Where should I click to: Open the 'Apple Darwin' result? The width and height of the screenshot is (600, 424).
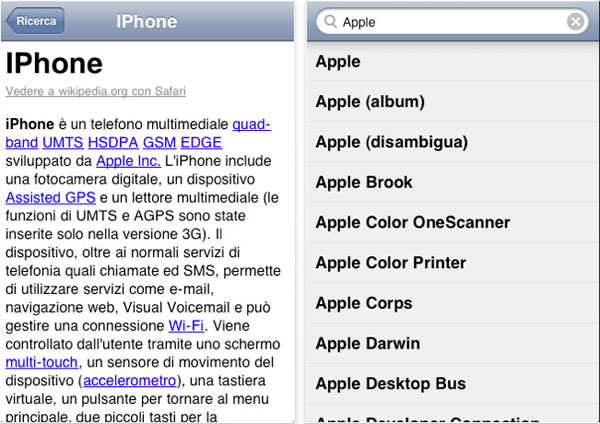click(453, 343)
